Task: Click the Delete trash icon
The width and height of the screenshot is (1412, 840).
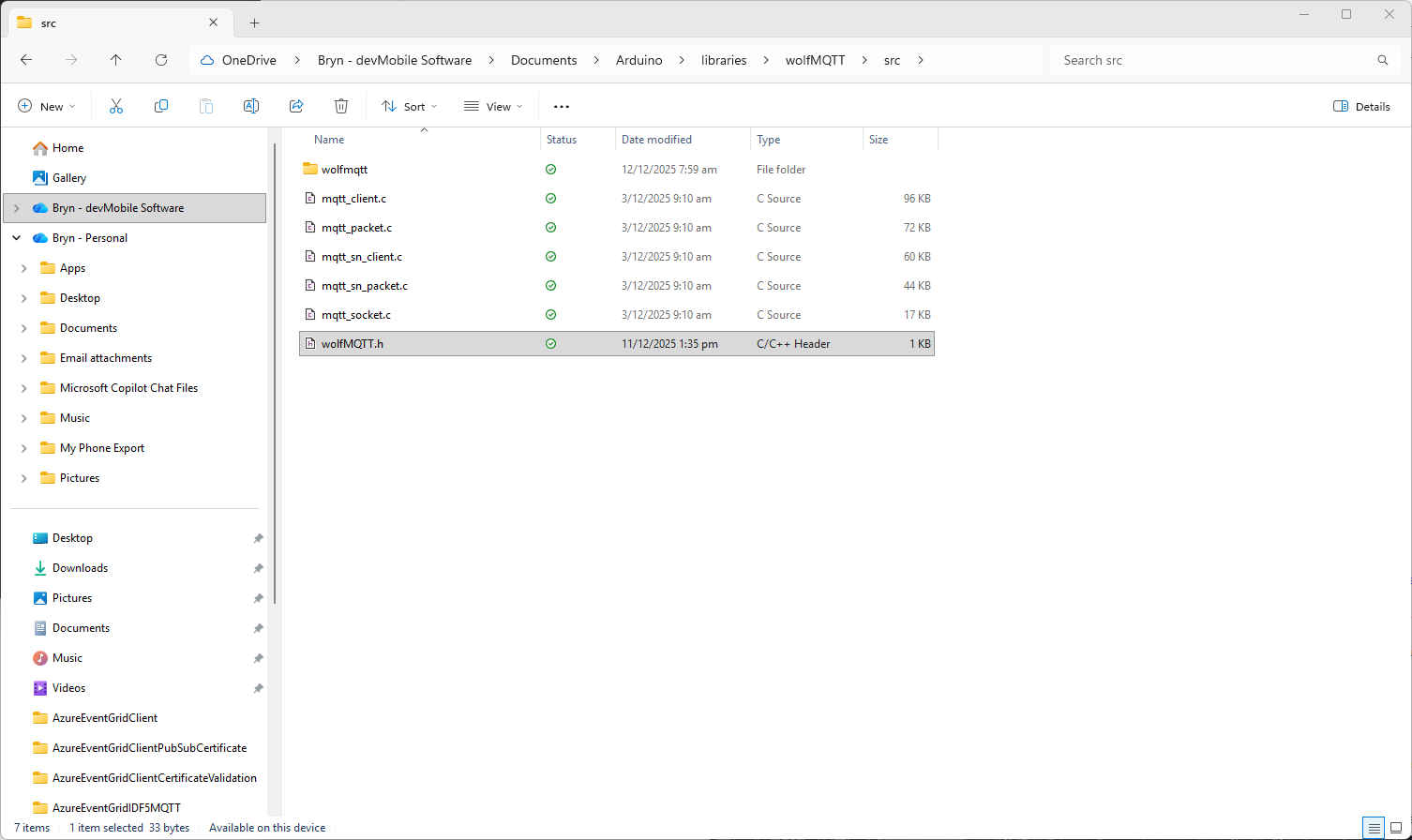Action: pyautogui.click(x=341, y=107)
